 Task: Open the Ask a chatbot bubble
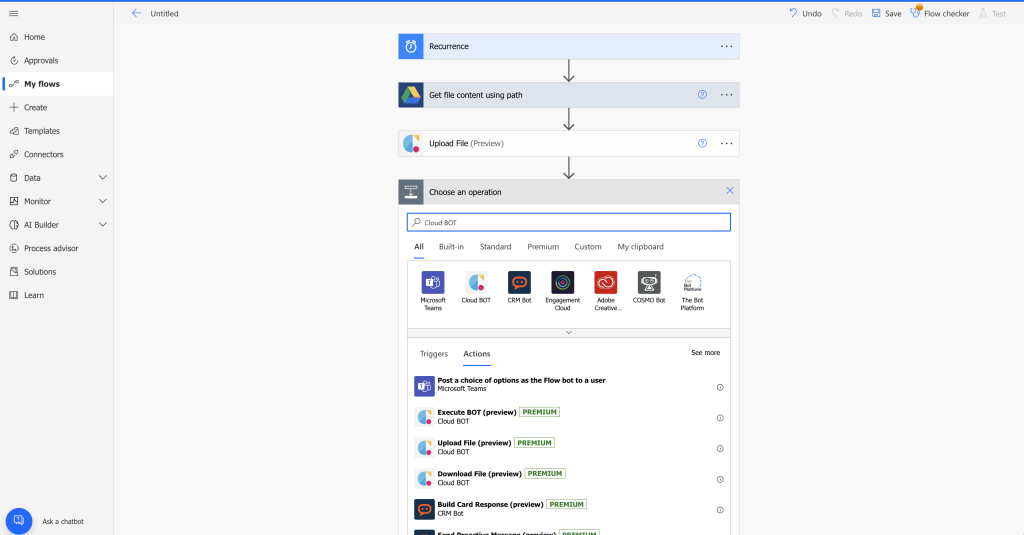[19, 521]
